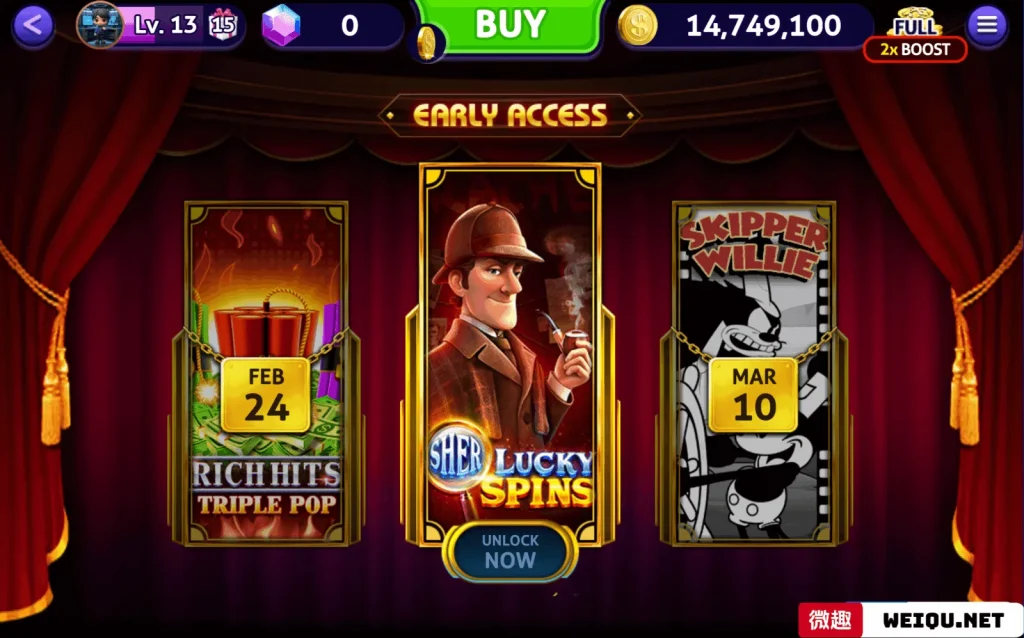The image size is (1024, 638).
Task: Click the purple gem icon
Action: tap(281, 26)
